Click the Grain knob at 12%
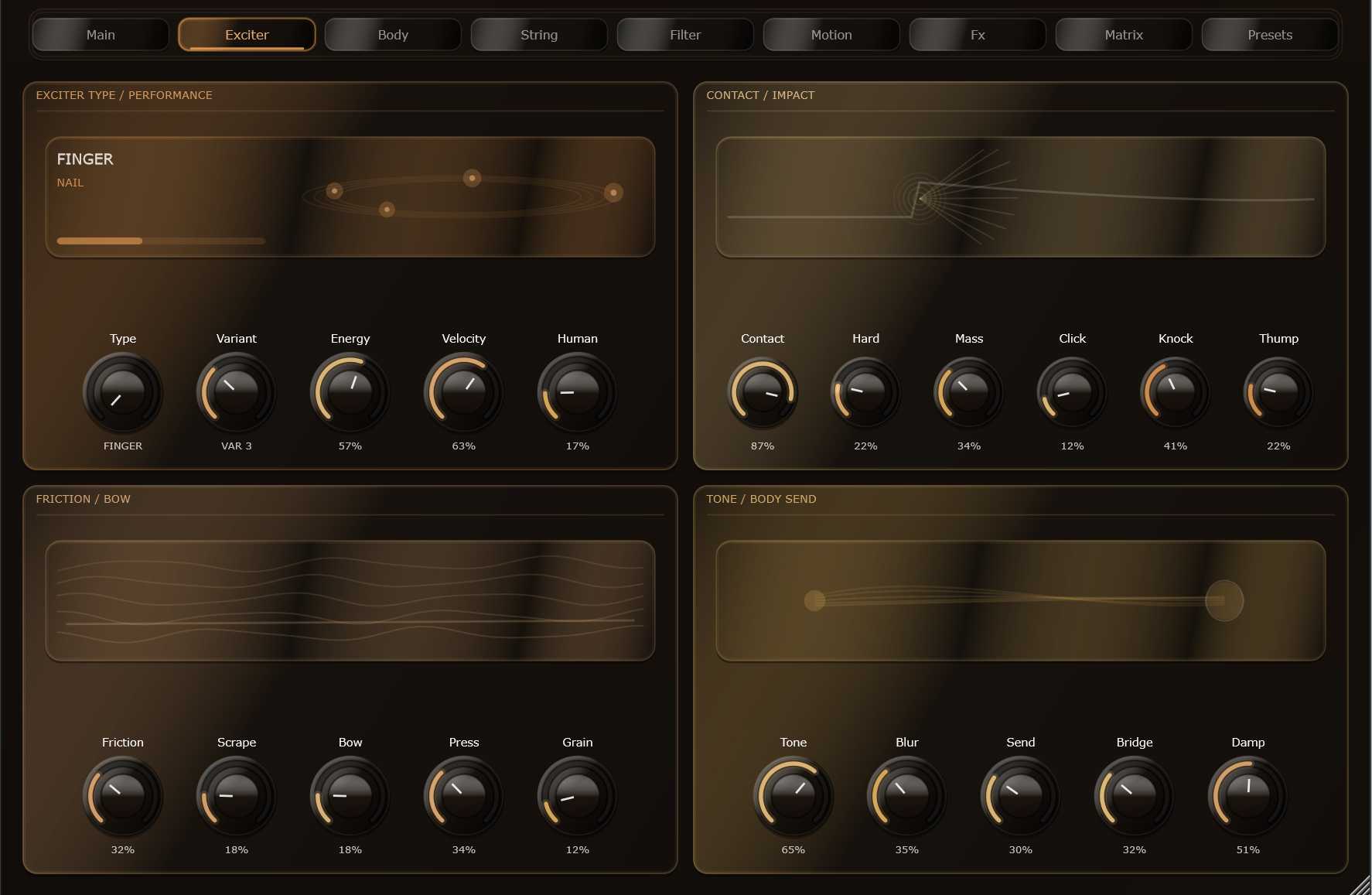 point(578,796)
